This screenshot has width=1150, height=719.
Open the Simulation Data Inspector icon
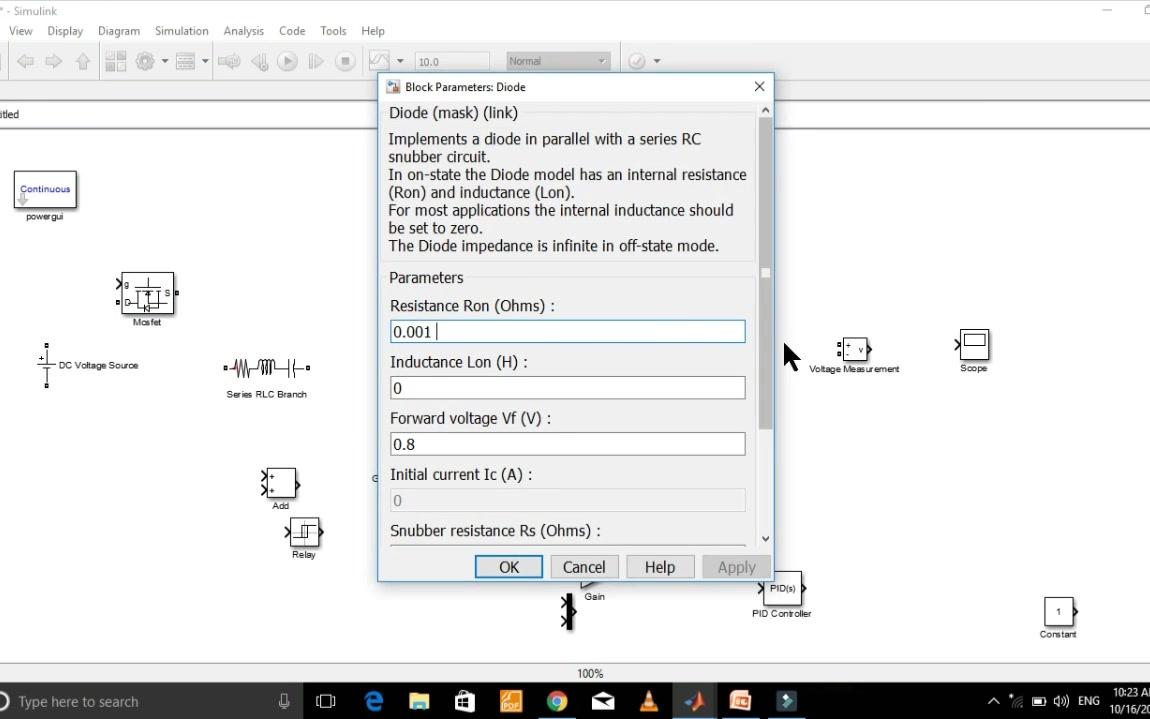click(x=379, y=62)
